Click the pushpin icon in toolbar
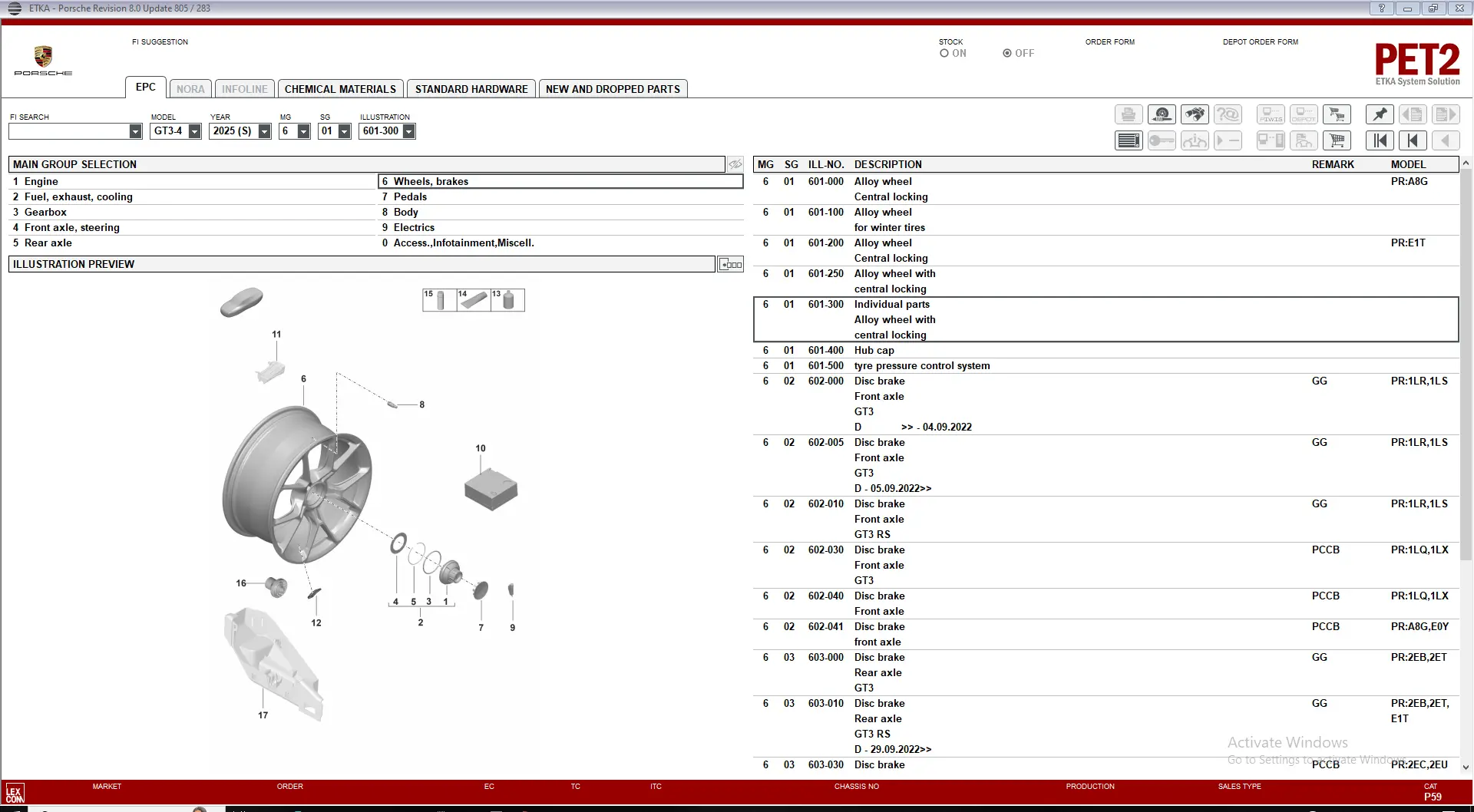The height and width of the screenshot is (812, 1474). (1380, 115)
